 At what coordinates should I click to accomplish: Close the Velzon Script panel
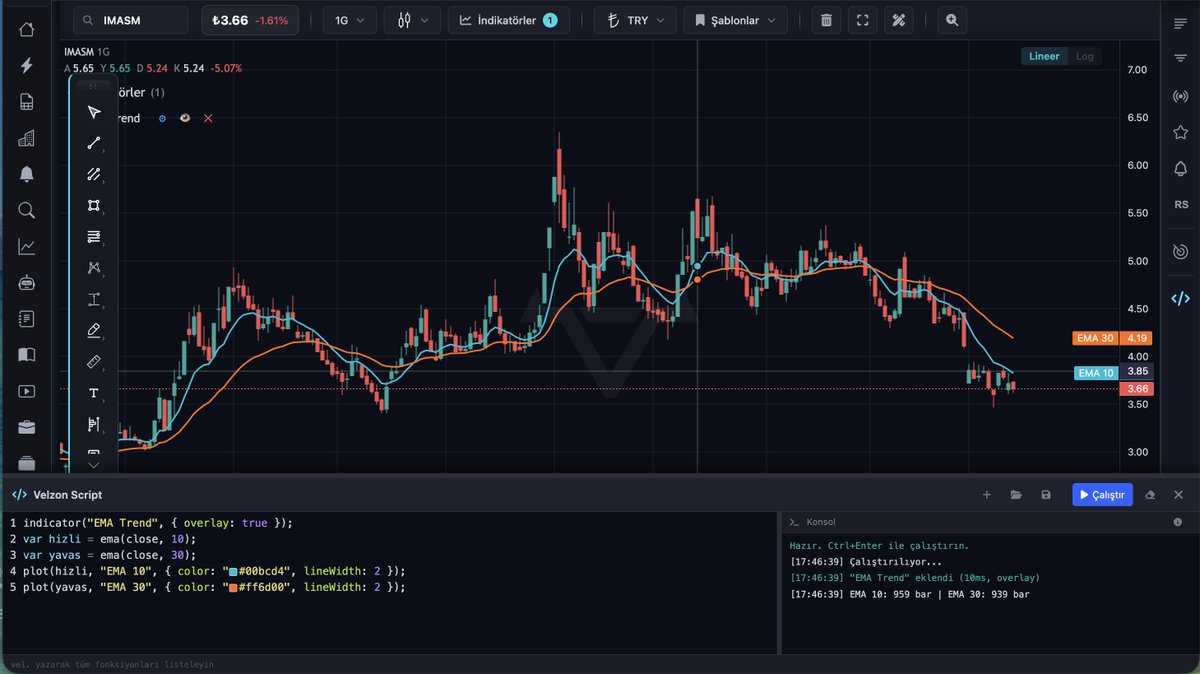[1178, 494]
